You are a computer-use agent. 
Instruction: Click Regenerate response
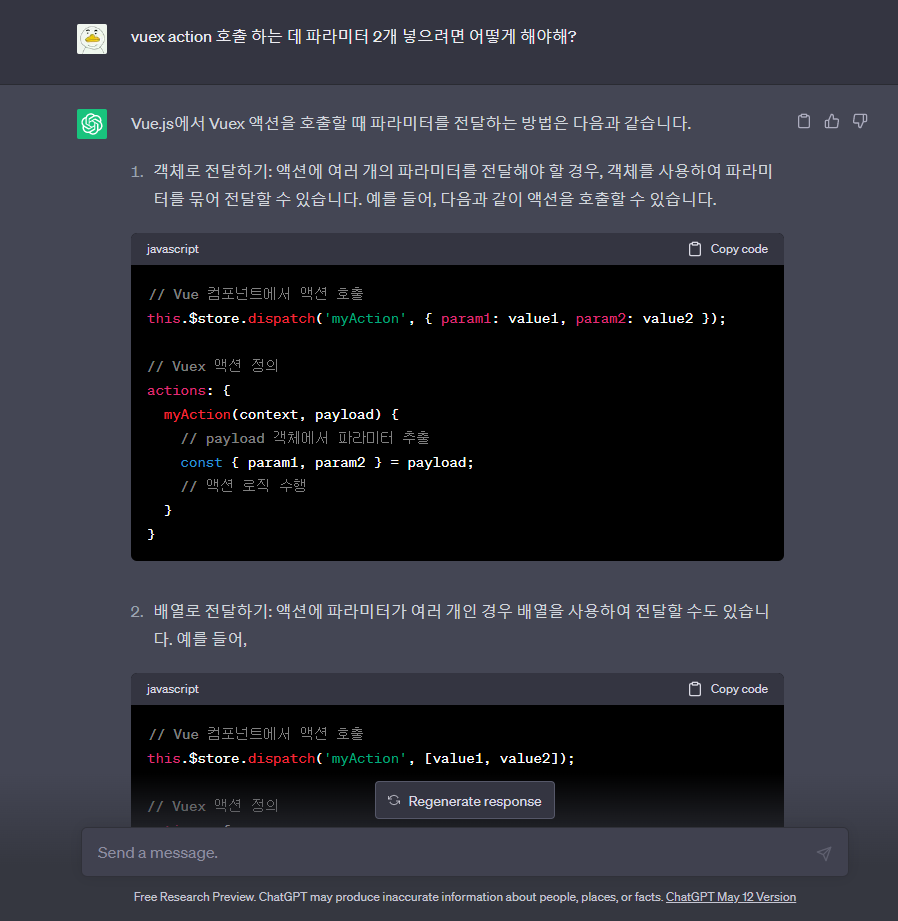465,801
